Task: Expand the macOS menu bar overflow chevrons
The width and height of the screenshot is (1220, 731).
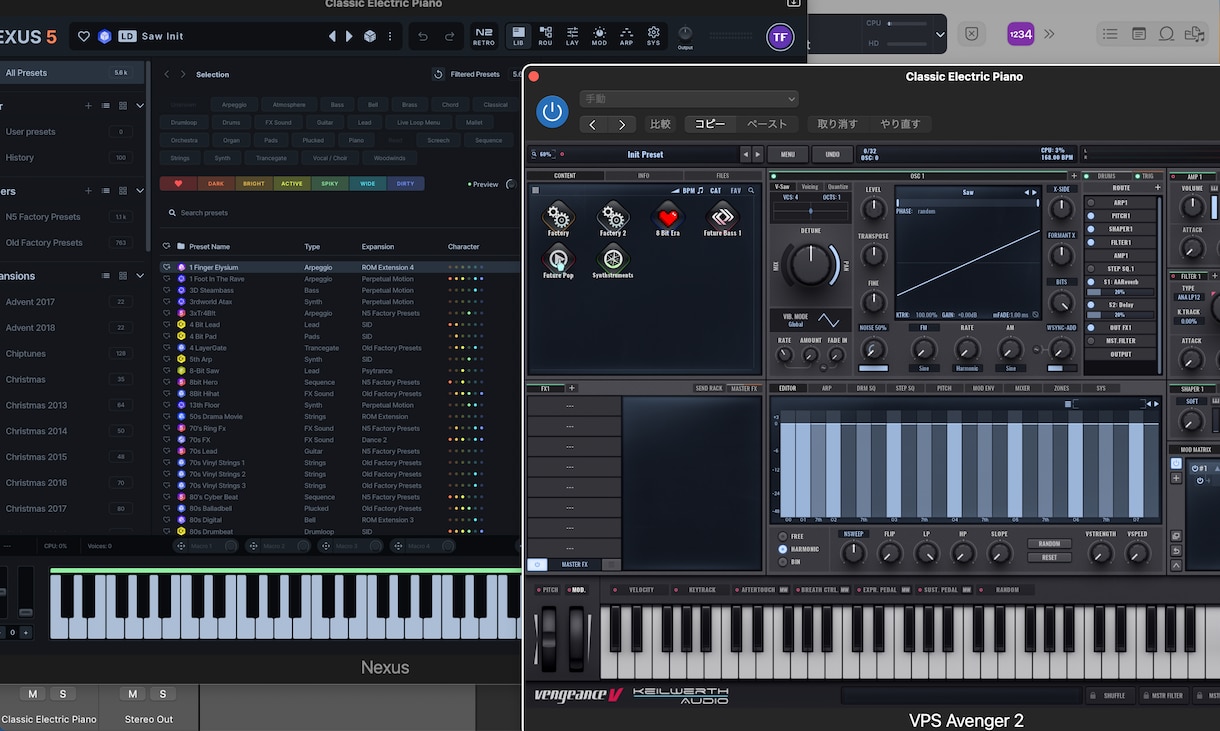Action: [x=1049, y=34]
